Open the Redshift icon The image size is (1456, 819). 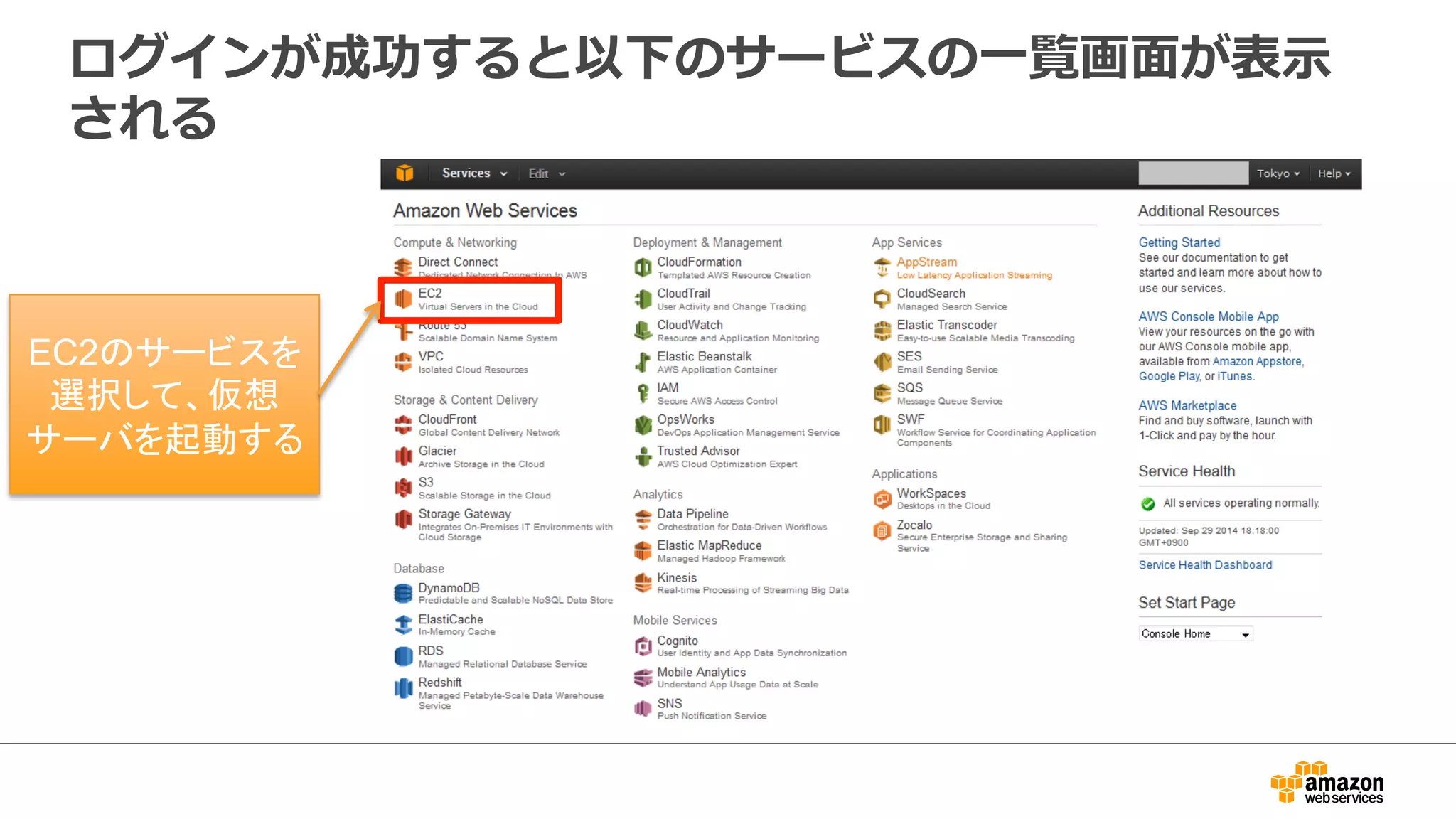coord(403,687)
